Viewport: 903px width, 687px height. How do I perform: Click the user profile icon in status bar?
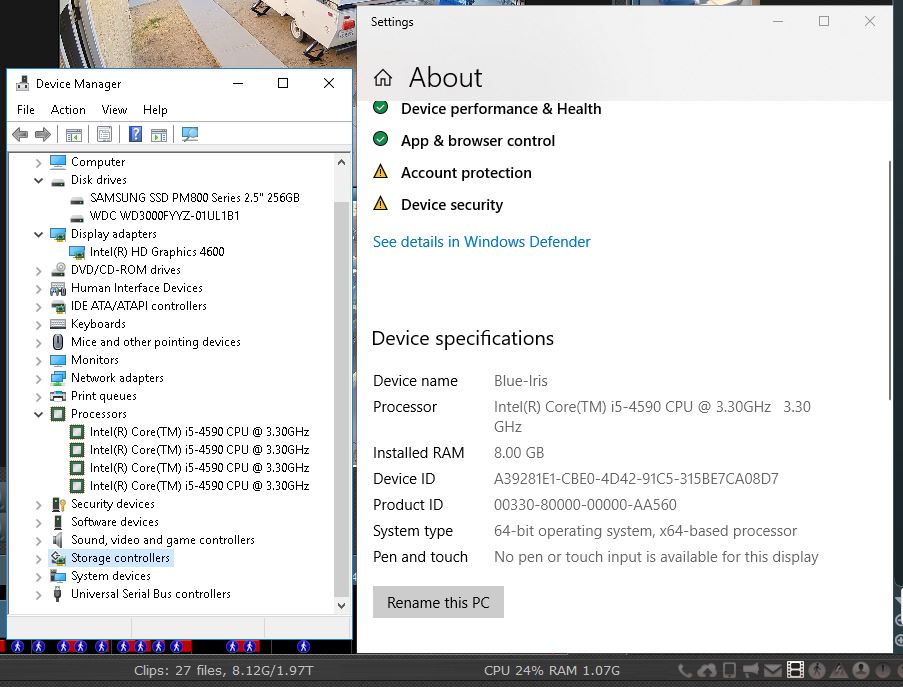pyautogui.click(x=861, y=670)
